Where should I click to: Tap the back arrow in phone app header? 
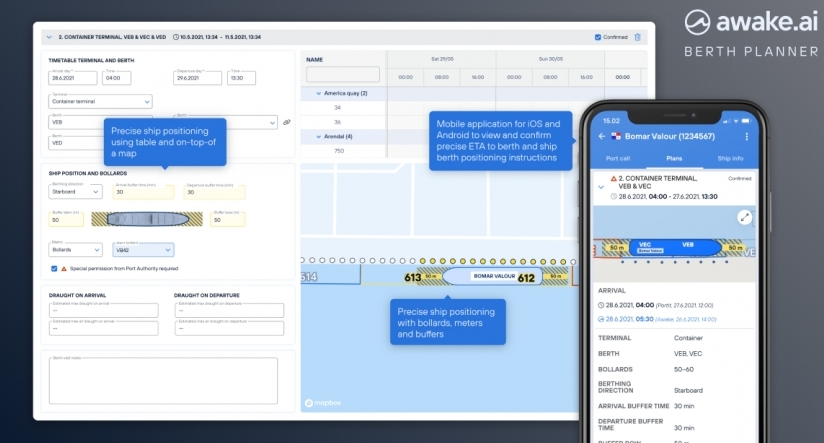pos(602,136)
